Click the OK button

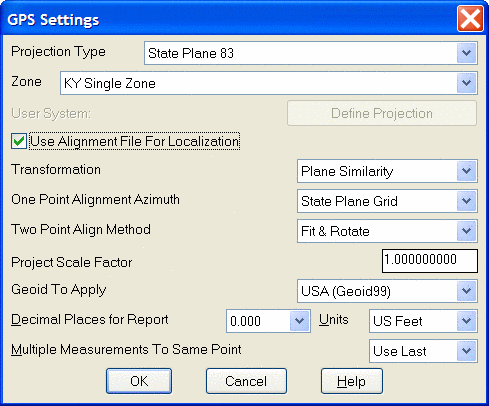pyautogui.click(x=139, y=381)
